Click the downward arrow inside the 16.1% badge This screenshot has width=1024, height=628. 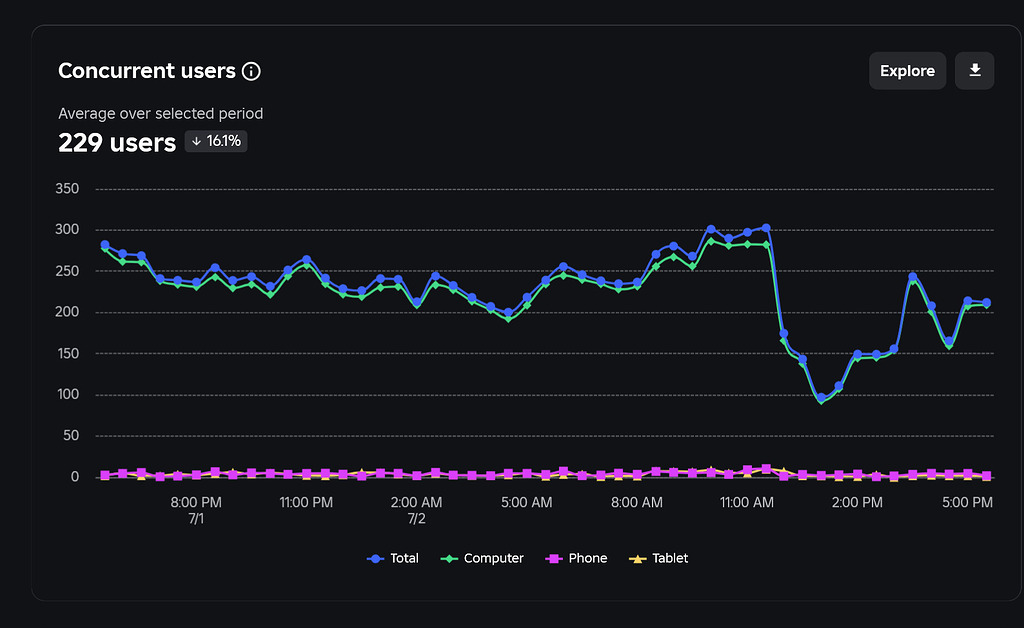pyautogui.click(x=197, y=141)
